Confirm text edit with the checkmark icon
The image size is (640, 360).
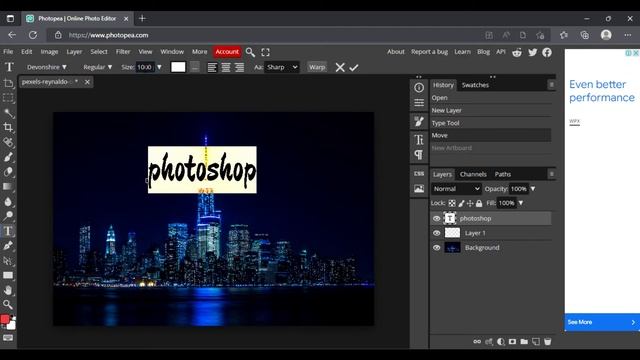coord(354,67)
